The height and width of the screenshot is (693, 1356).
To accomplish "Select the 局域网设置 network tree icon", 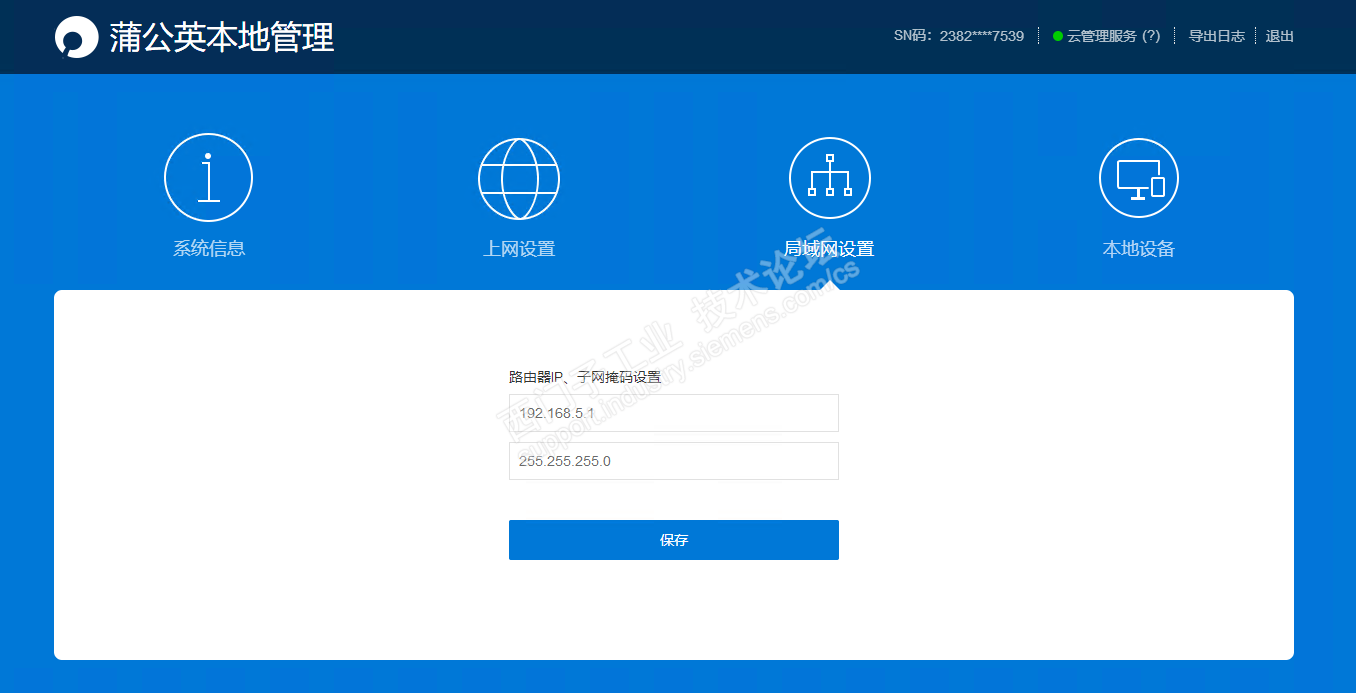I will (x=830, y=178).
